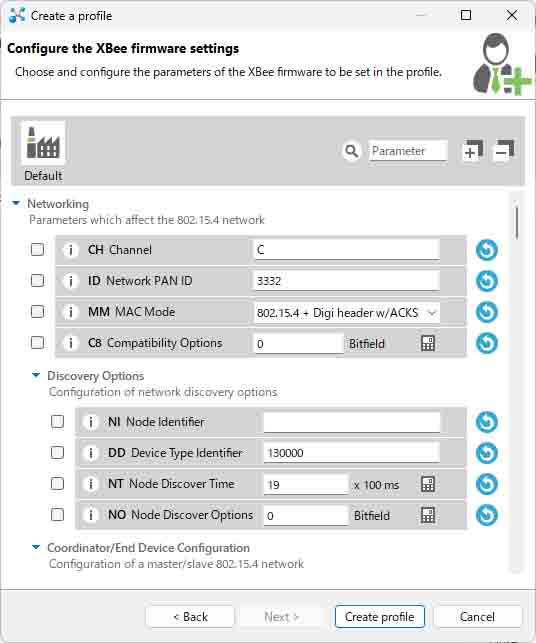Viewport: 536px width, 643px height.
Task: Expand all sections with plus icon
Action: pyautogui.click(x=473, y=150)
